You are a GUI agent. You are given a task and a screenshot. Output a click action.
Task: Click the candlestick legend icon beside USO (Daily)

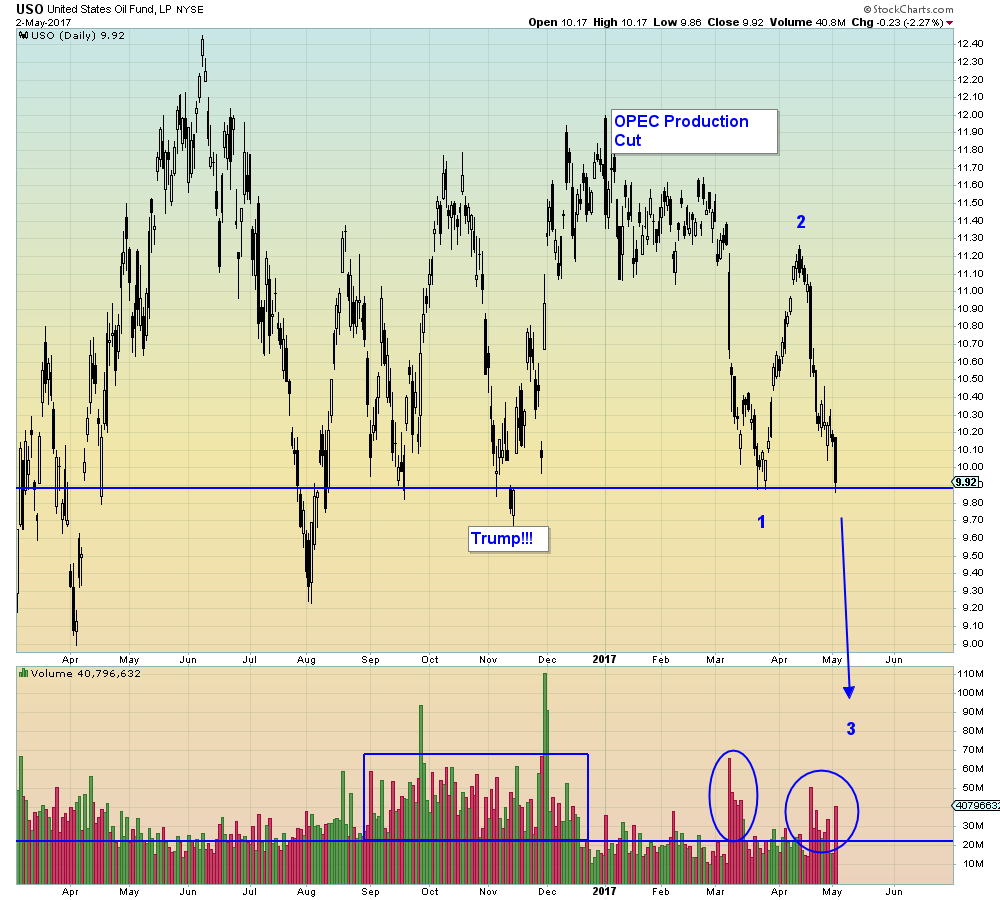click(24, 36)
